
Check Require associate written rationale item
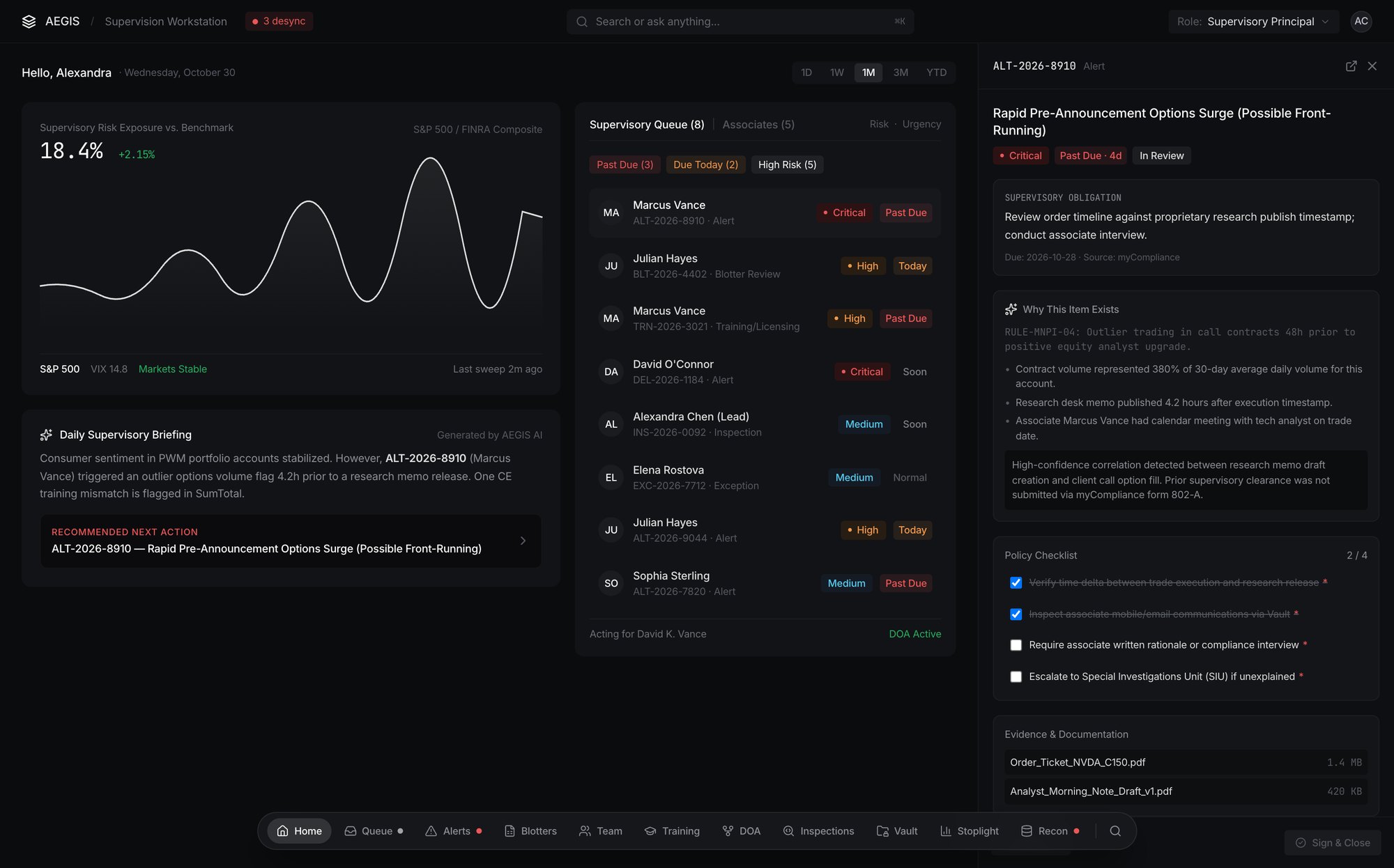[1016, 645]
